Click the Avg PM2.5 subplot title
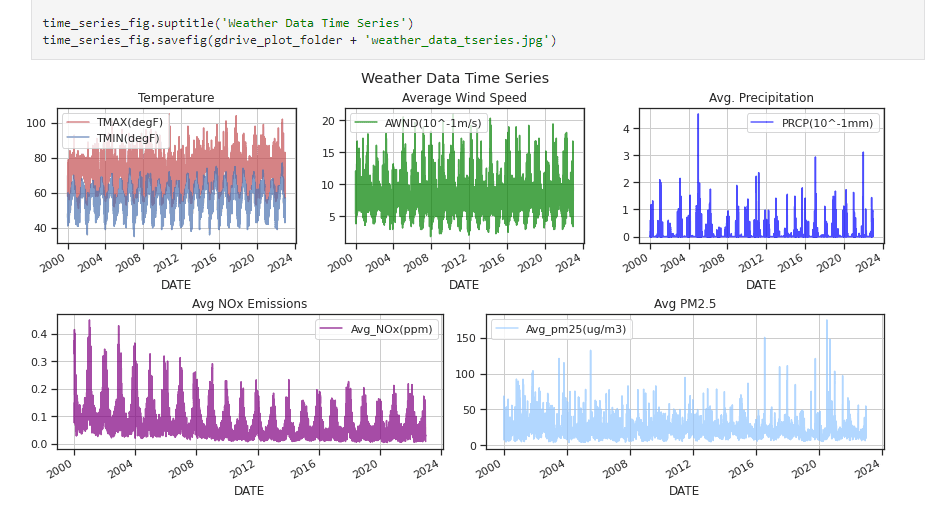This screenshot has width=925, height=518. pyautogui.click(x=684, y=304)
